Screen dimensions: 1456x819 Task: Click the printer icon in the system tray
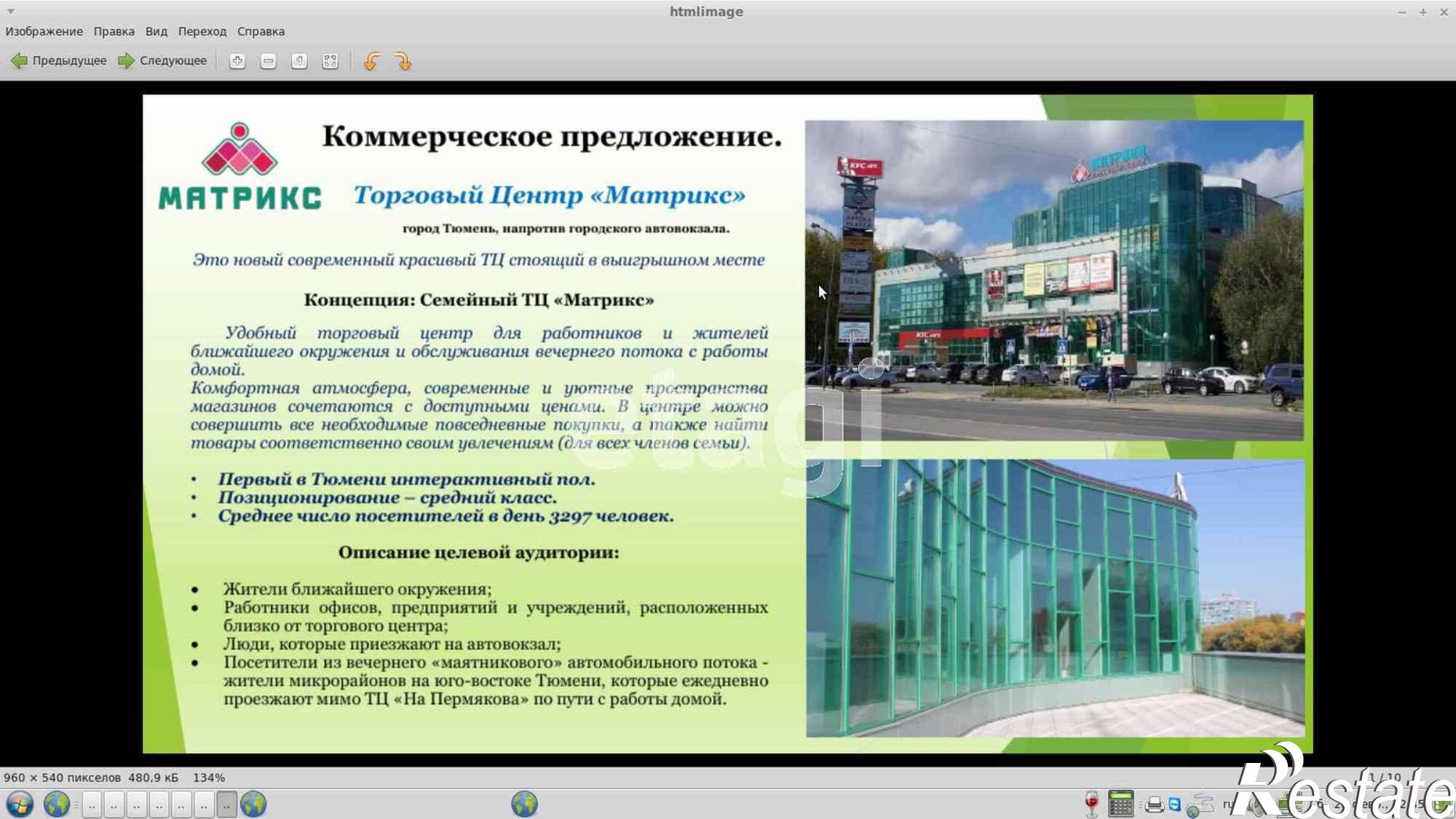1154,804
